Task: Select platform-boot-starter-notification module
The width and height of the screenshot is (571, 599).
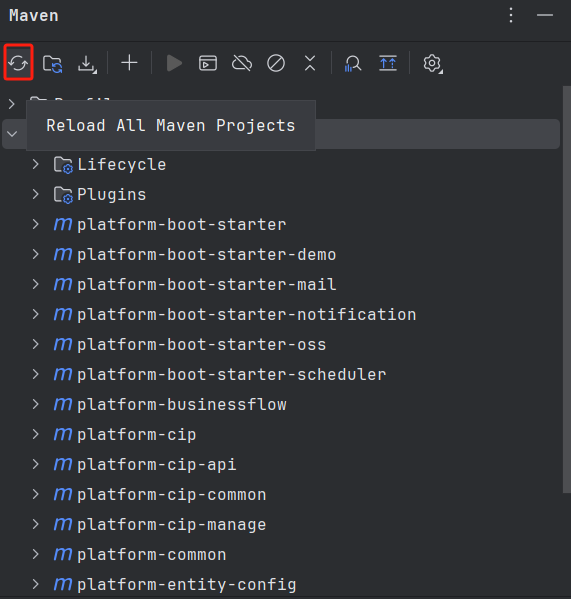Action: [x=247, y=314]
